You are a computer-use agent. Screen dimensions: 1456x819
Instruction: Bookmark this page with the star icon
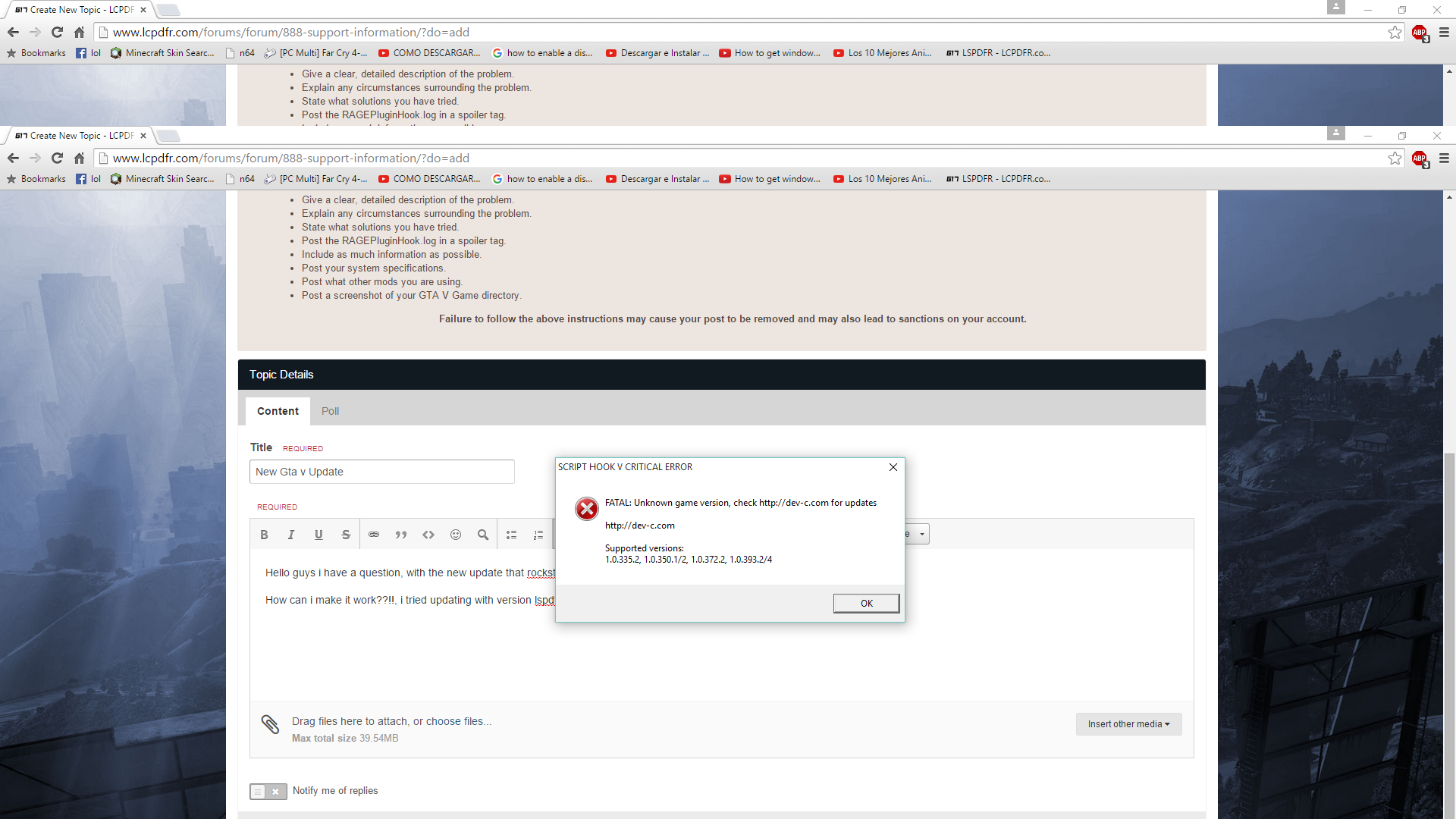pos(1395,158)
